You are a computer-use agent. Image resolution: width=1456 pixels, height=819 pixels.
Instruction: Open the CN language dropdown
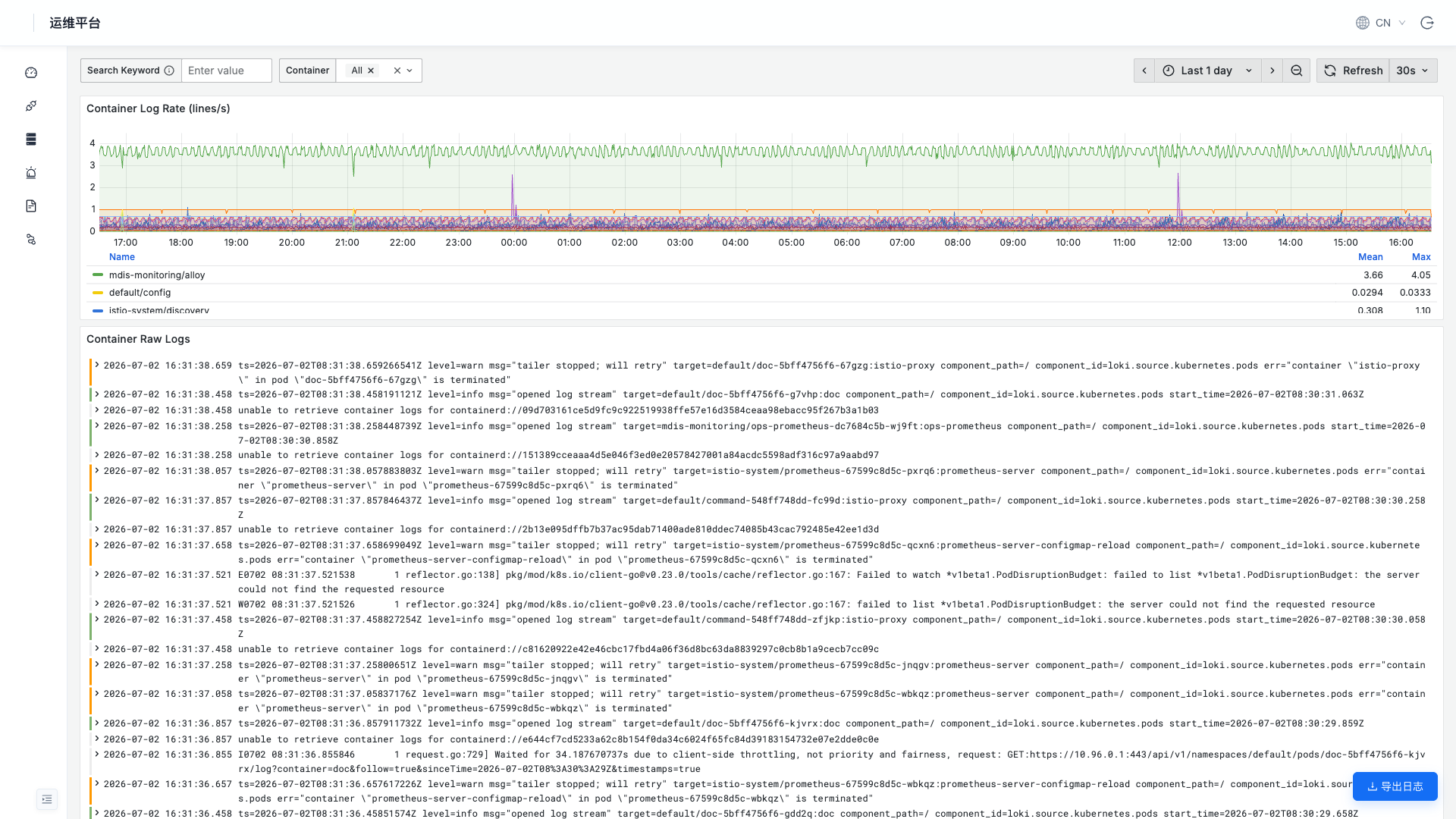tap(1391, 23)
